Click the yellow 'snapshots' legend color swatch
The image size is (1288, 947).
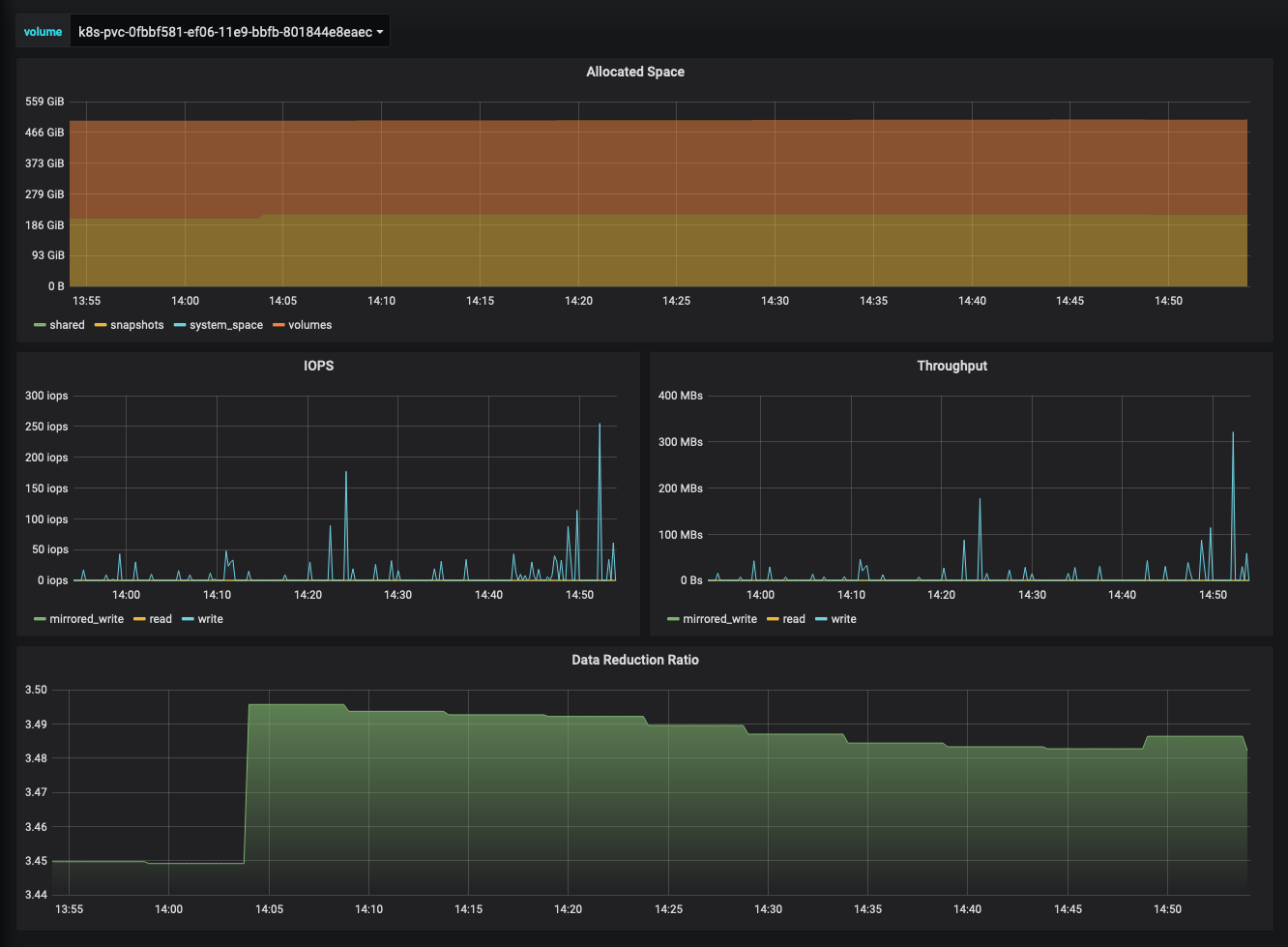coord(101,325)
